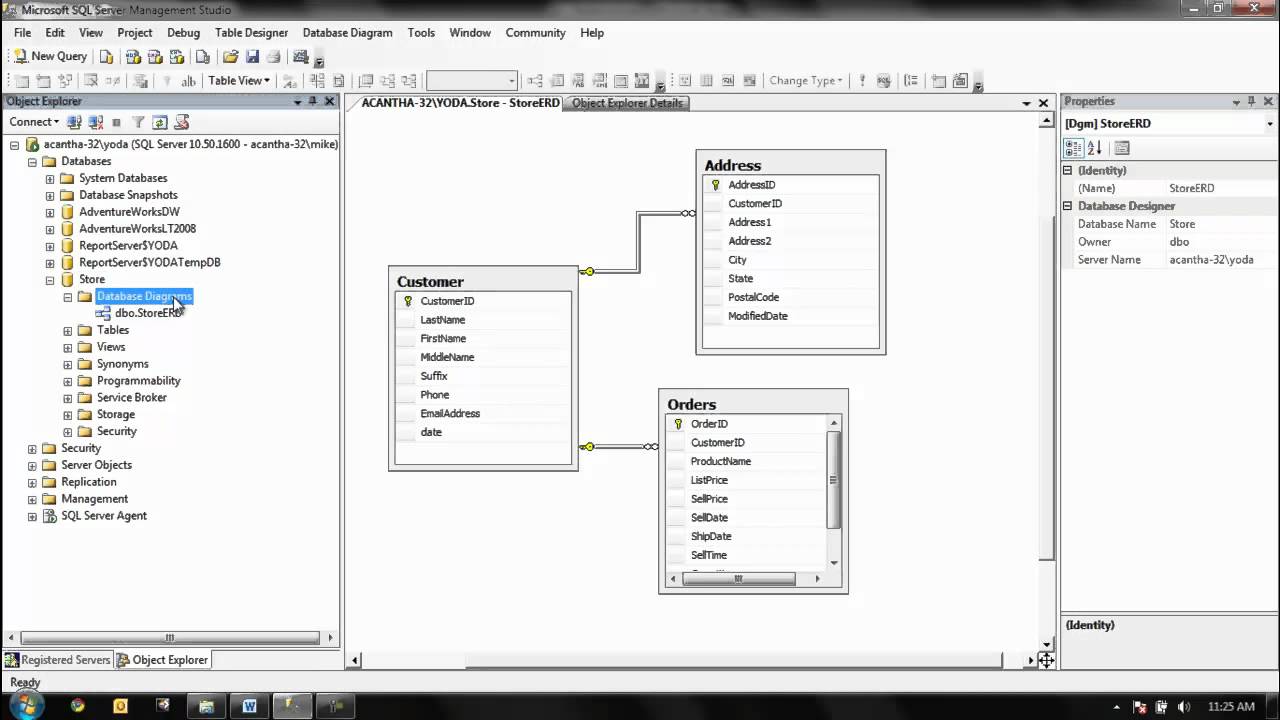Switch to the Object Explorer Details tab

click(x=626, y=103)
